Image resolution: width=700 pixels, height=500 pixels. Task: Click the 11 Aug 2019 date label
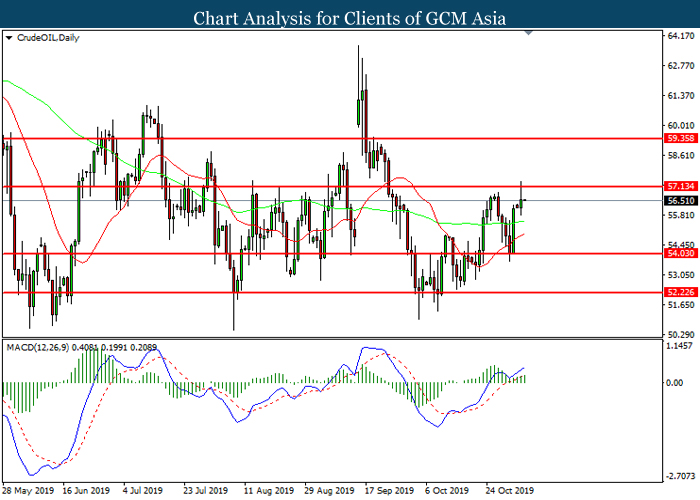click(269, 491)
